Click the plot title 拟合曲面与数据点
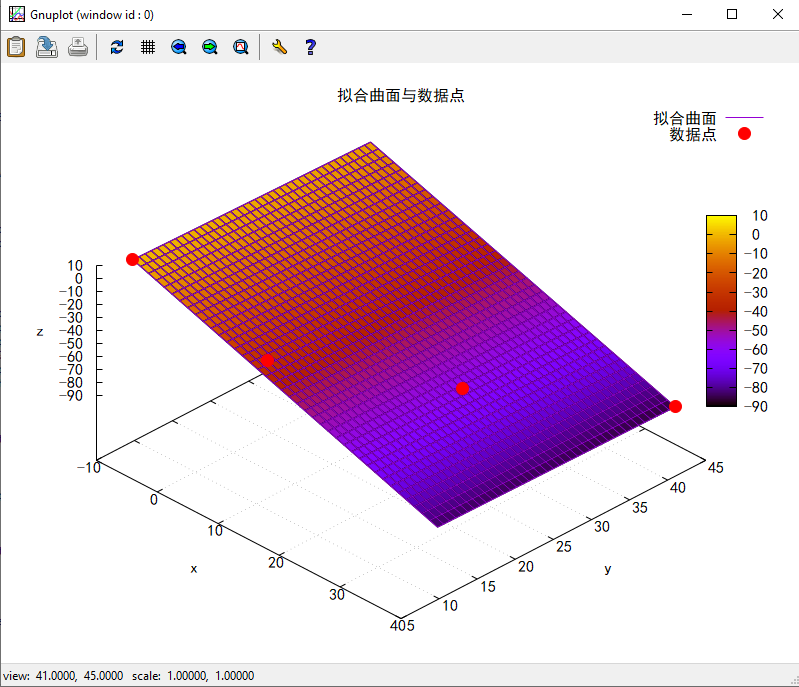This screenshot has width=799, height=687. [x=401, y=95]
